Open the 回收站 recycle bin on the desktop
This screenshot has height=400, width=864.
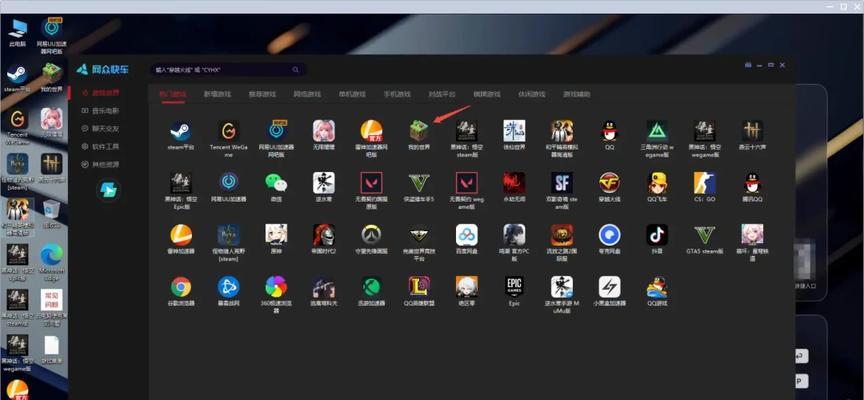51,214
